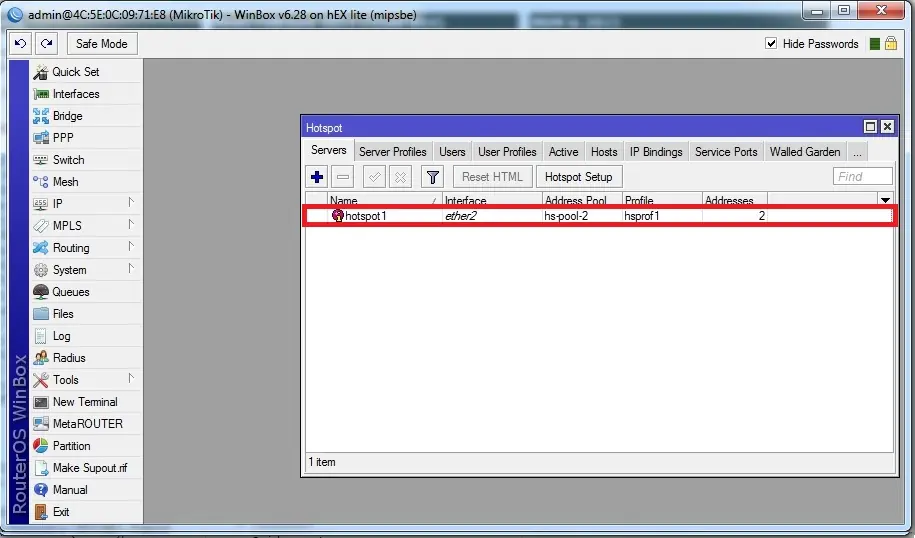Open the Radius settings
This screenshot has width=915, height=538.
[x=86, y=358]
